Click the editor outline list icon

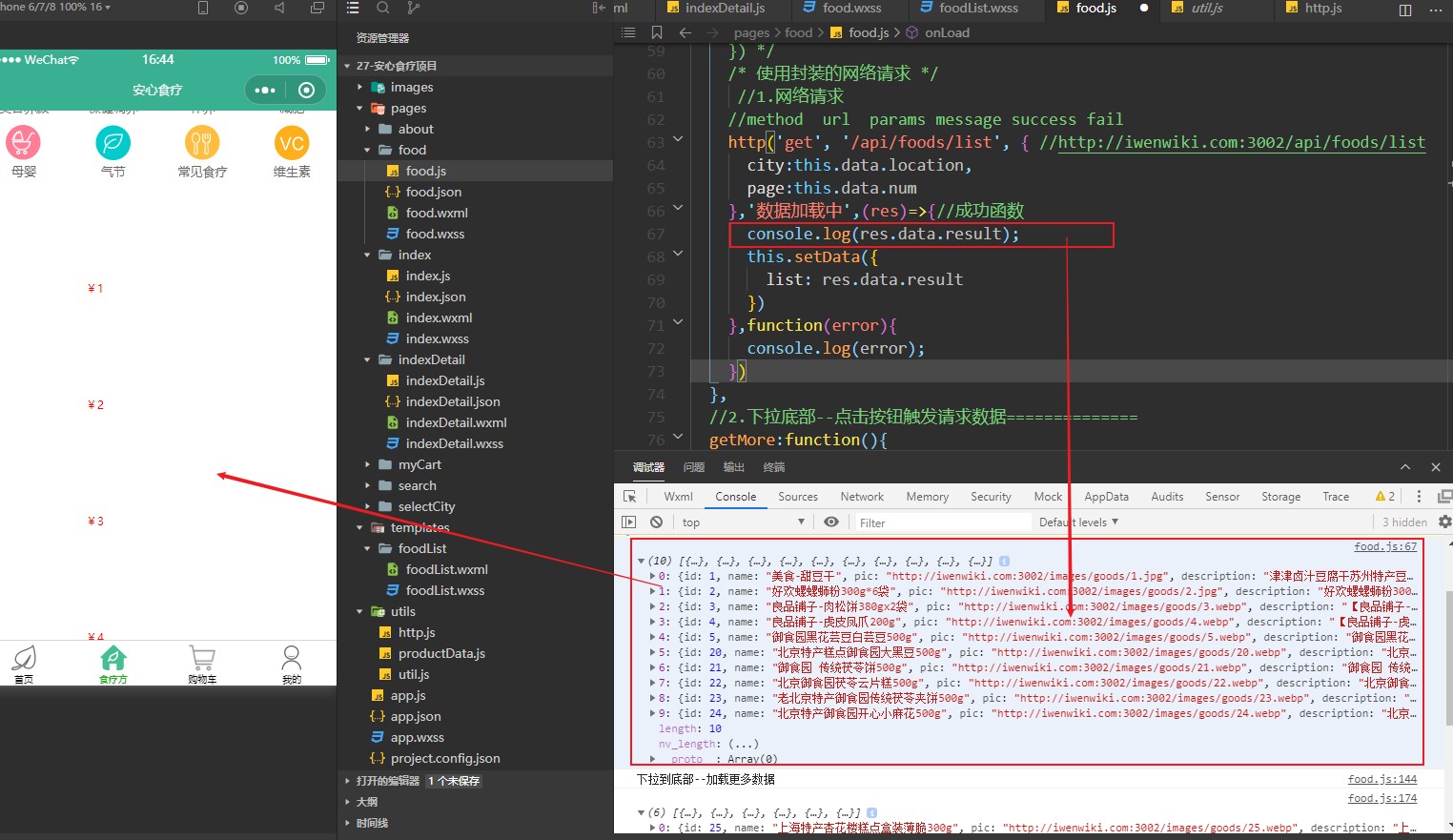[x=628, y=32]
